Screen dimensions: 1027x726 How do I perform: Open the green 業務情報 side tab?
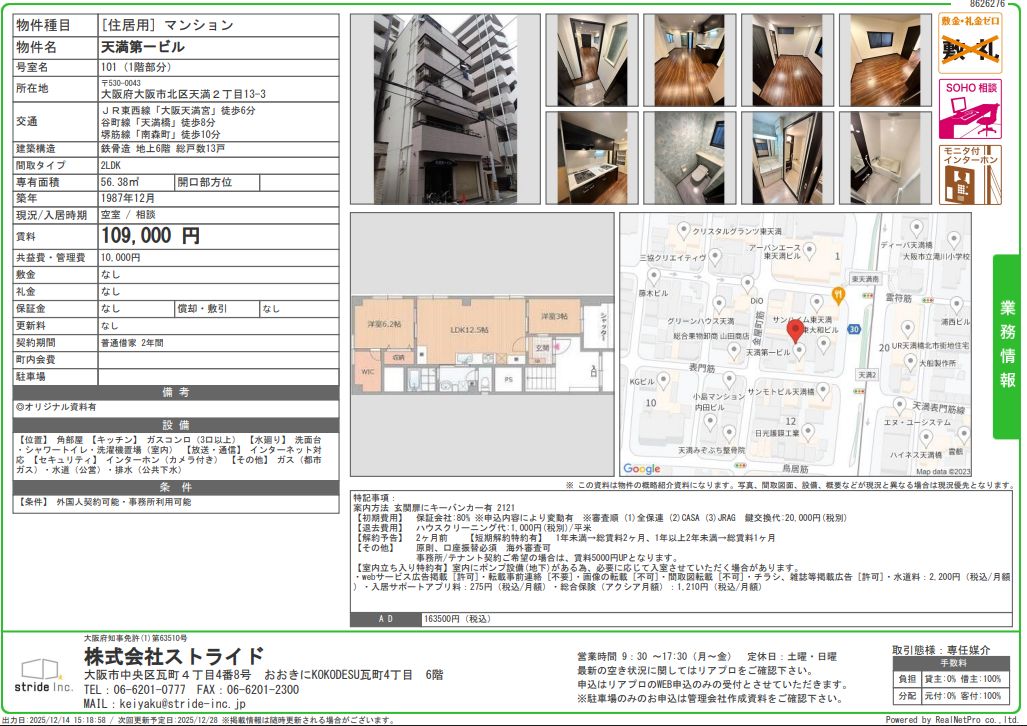coord(1008,345)
